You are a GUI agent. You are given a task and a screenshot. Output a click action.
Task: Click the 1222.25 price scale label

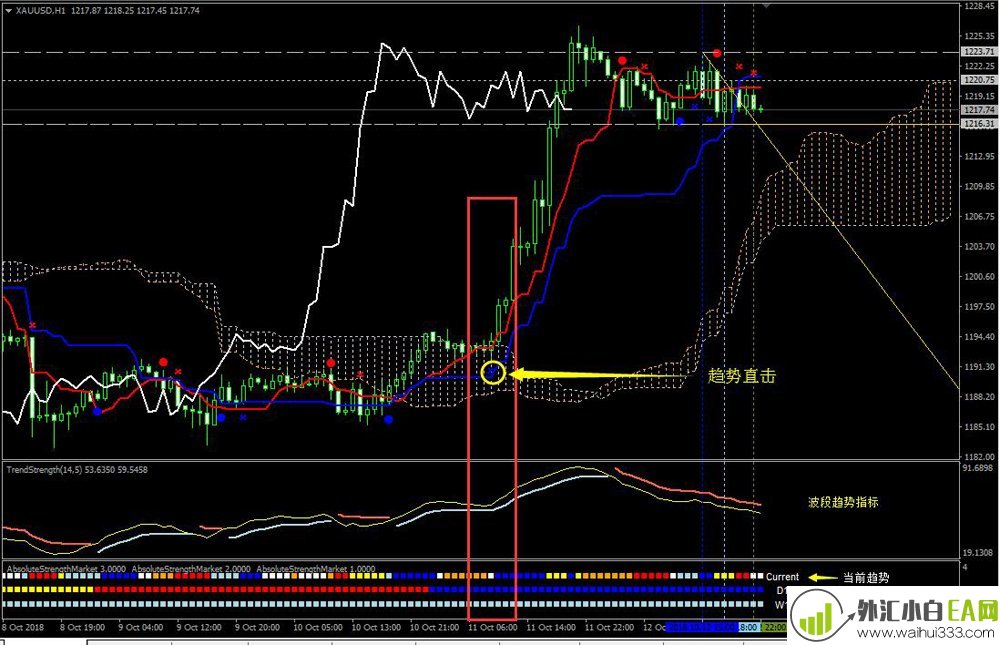pos(980,66)
